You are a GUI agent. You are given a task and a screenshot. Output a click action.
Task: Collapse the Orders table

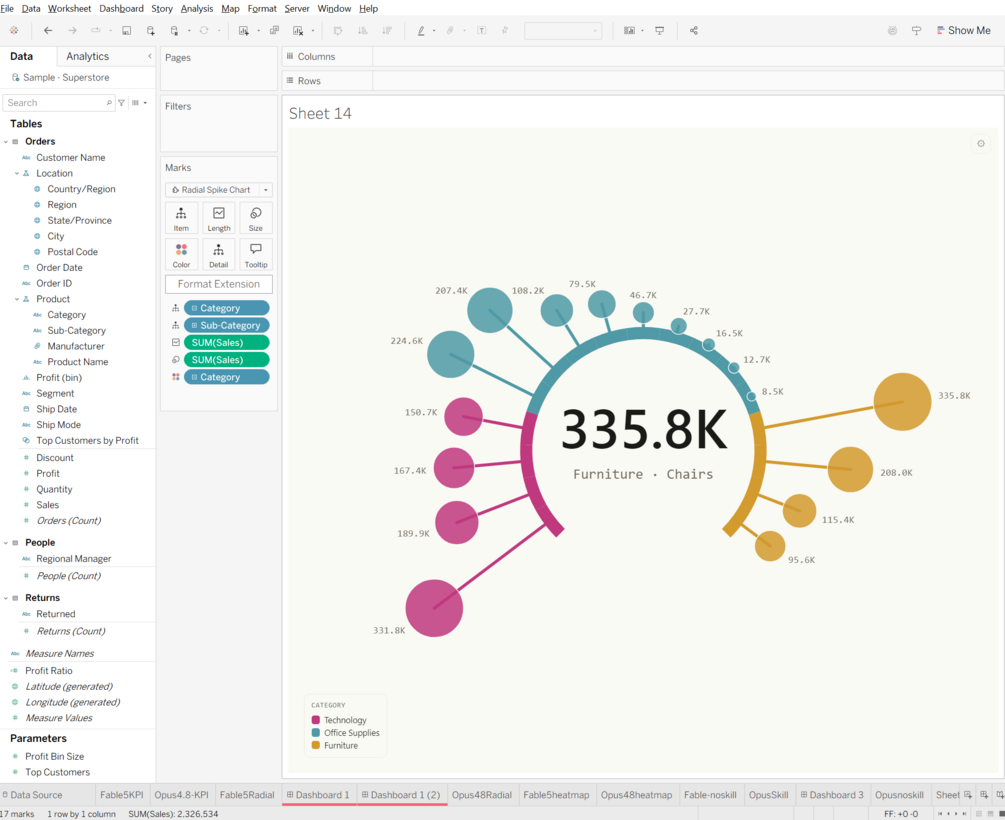click(x=6, y=142)
